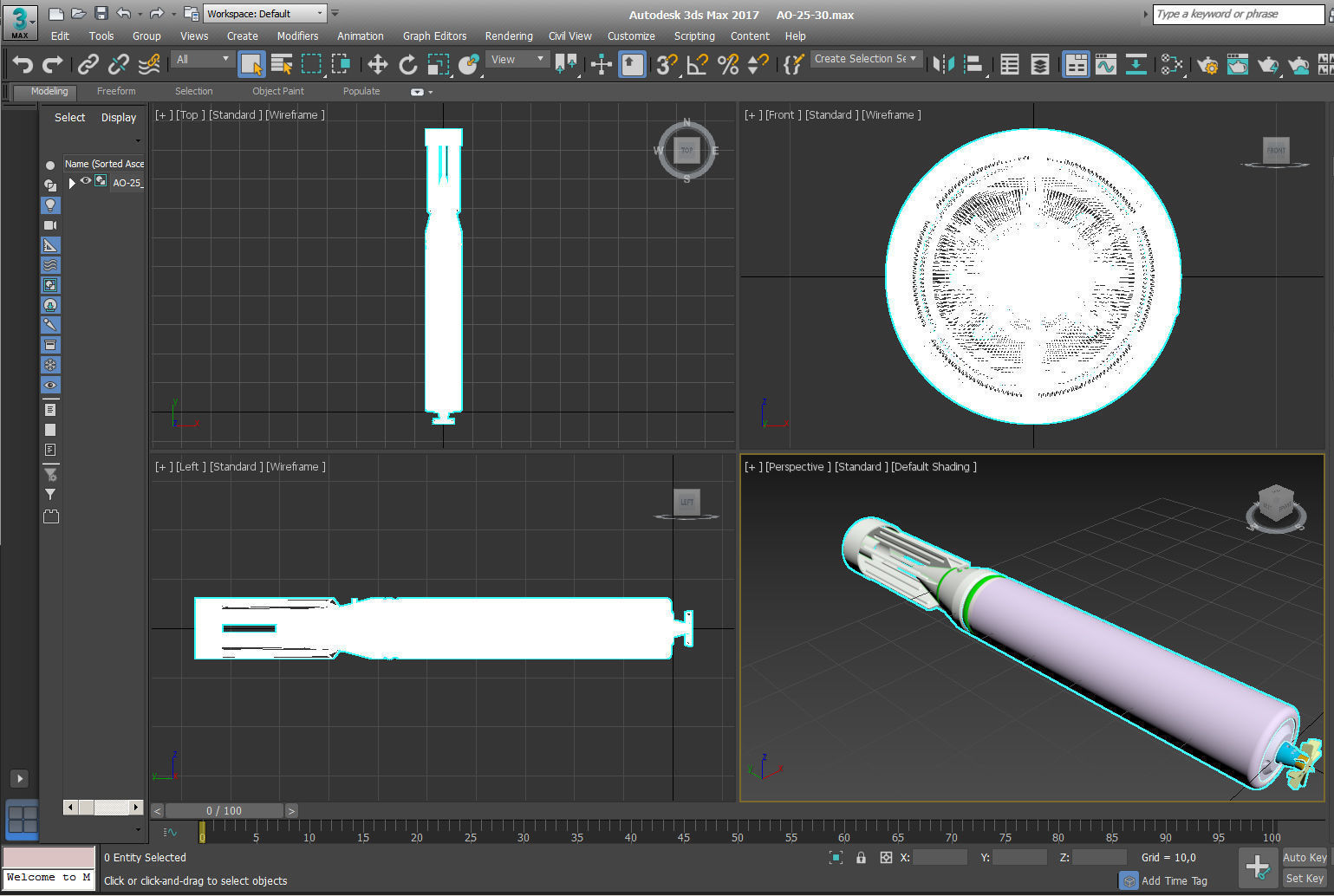Open the Modifiers menu
Screen dimensions: 1334x896
[x=297, y=36]
